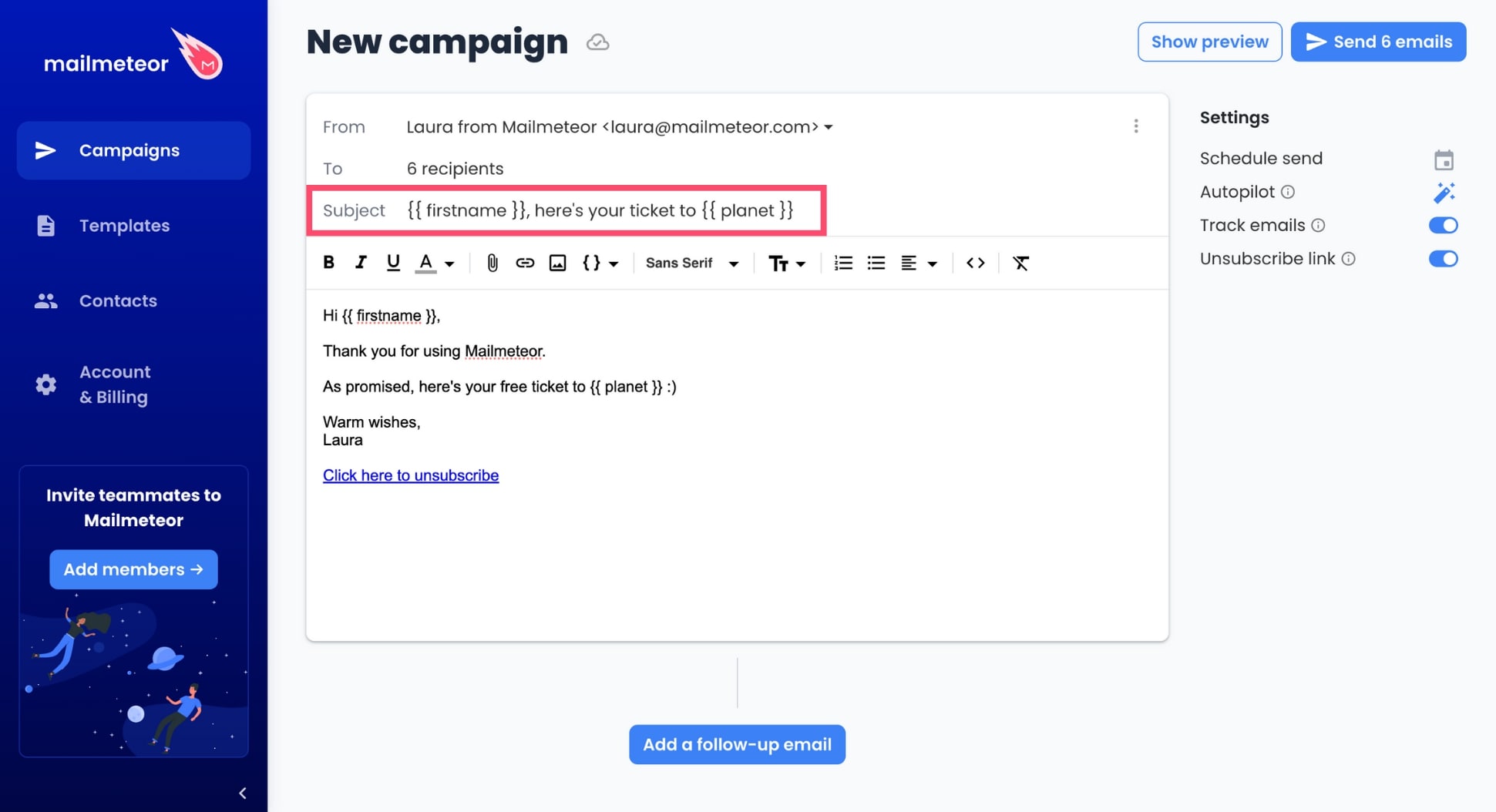Screen dimensions: 1496x812
Task: Insert a link using the chain icon
Action: click(x=525, y=263)
